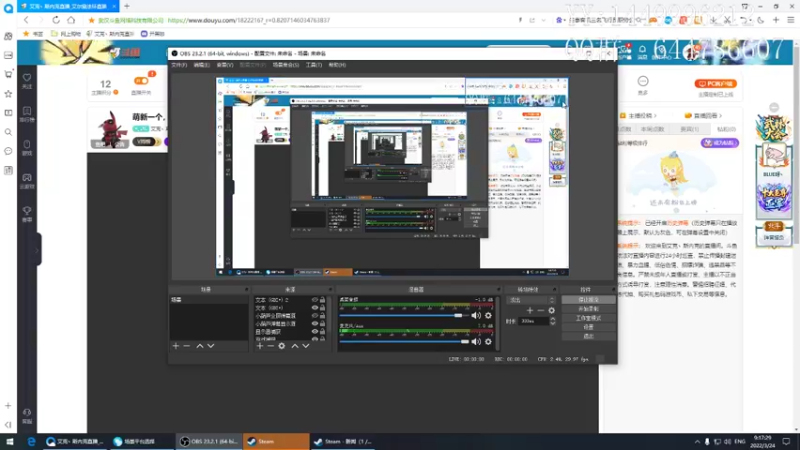The width and height of the screenshot is (800, 450).
Task: Open transition properties gear icon
Action: 552,310
